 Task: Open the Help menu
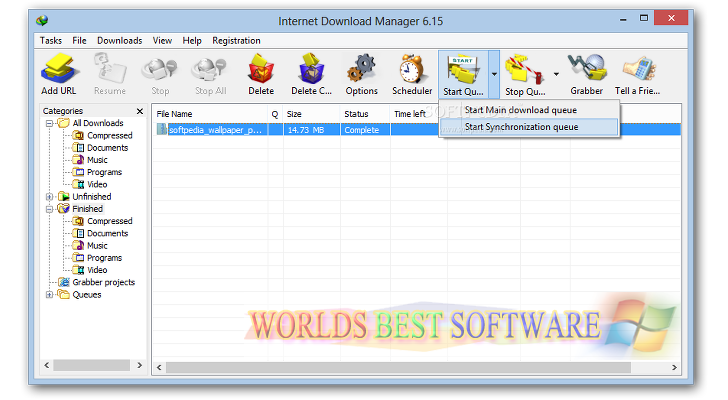coord(192,41)
